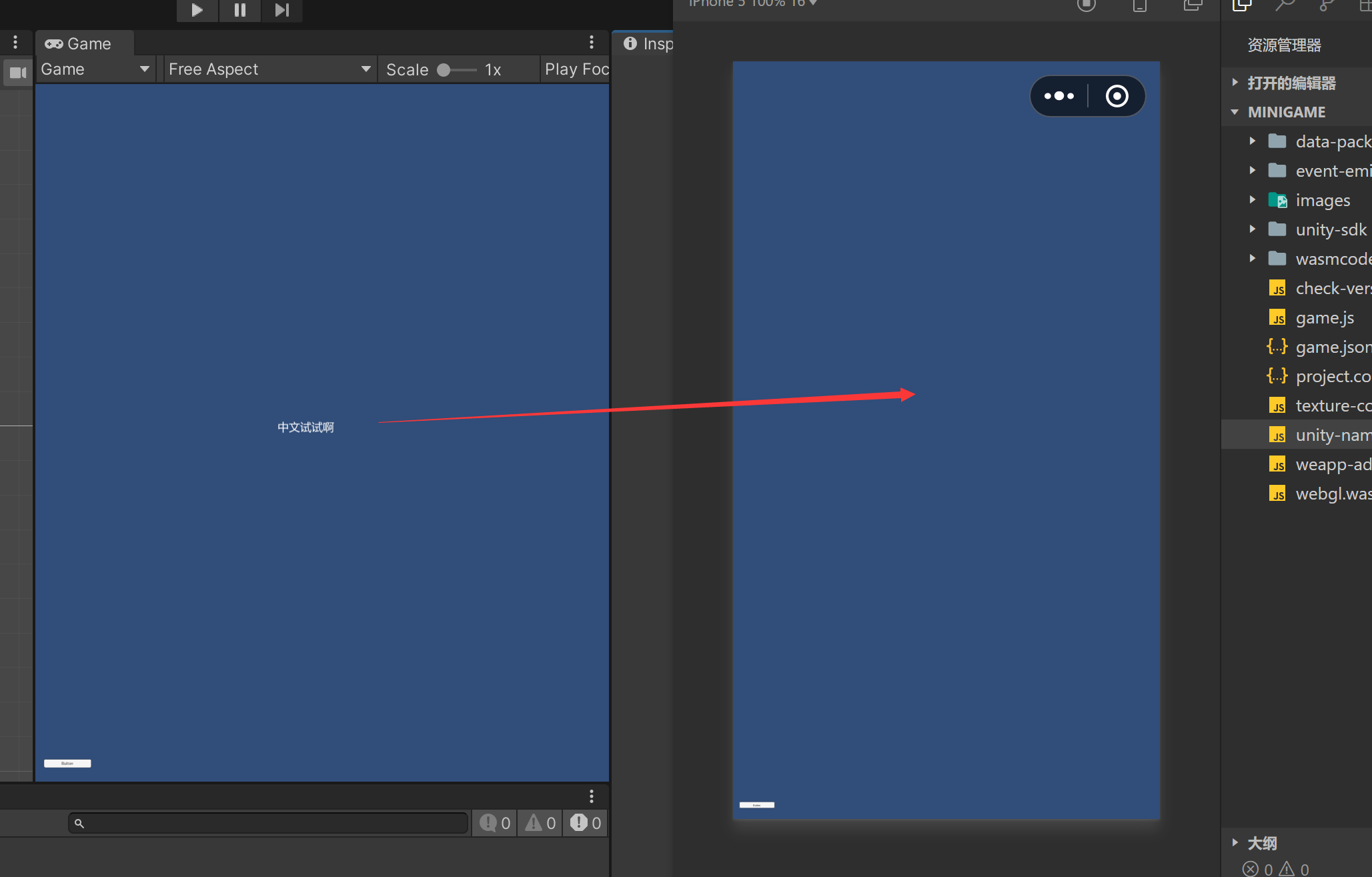Click the mini-program capsule more-options dots
The width and height of the screenshot is (1372, 877).
click(x=1059, y=96)
